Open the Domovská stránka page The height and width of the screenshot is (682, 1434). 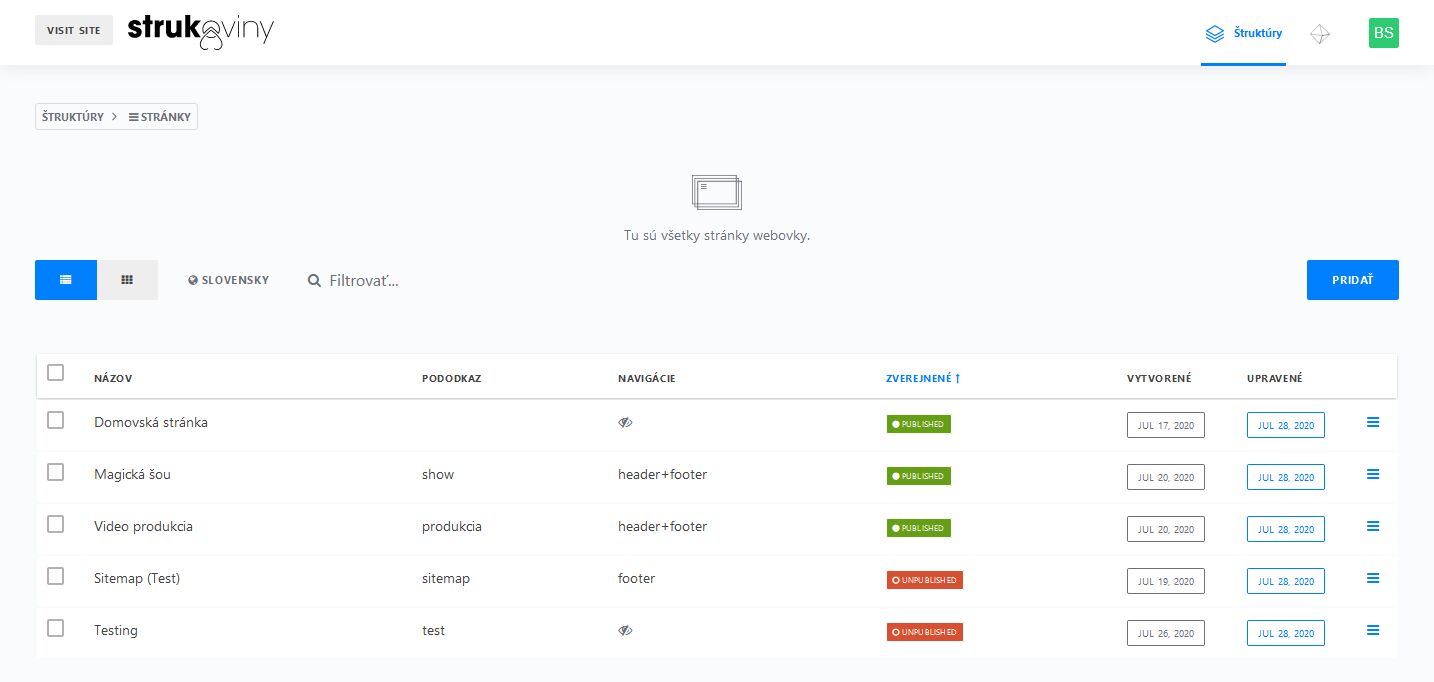click(151, 422)
